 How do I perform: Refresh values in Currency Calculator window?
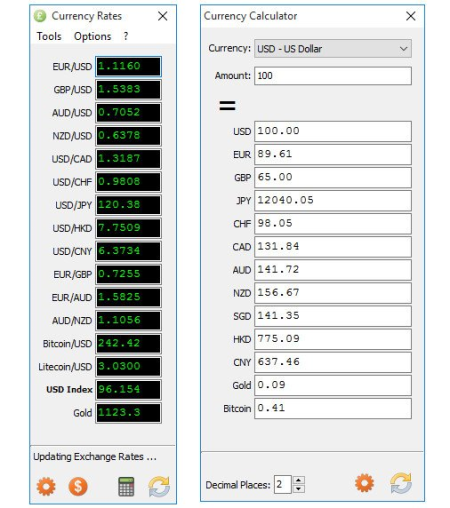pyautogui.click(x=401, y=483)
